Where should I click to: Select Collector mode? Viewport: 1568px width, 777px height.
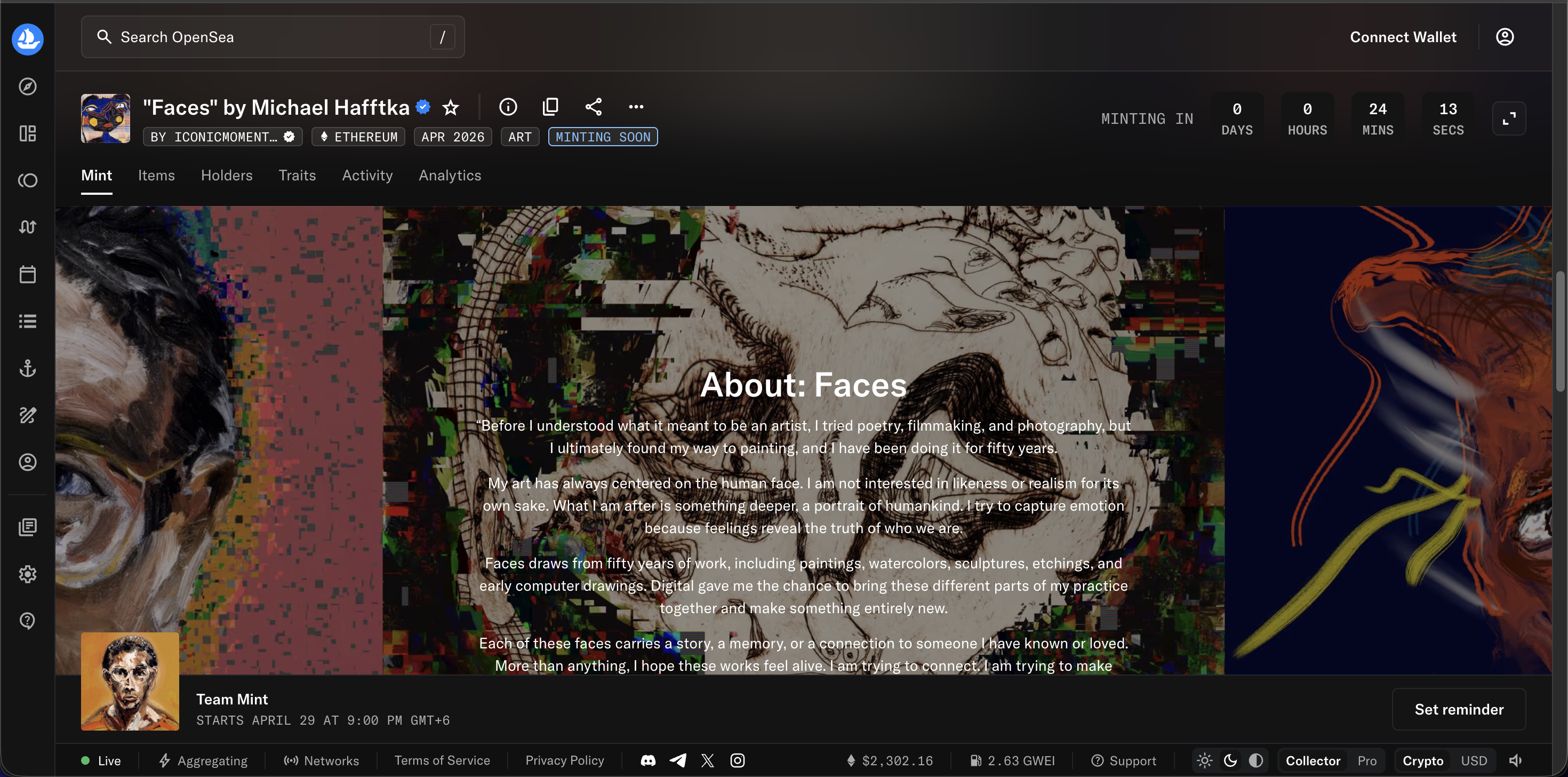click(x=1313, y=760)
